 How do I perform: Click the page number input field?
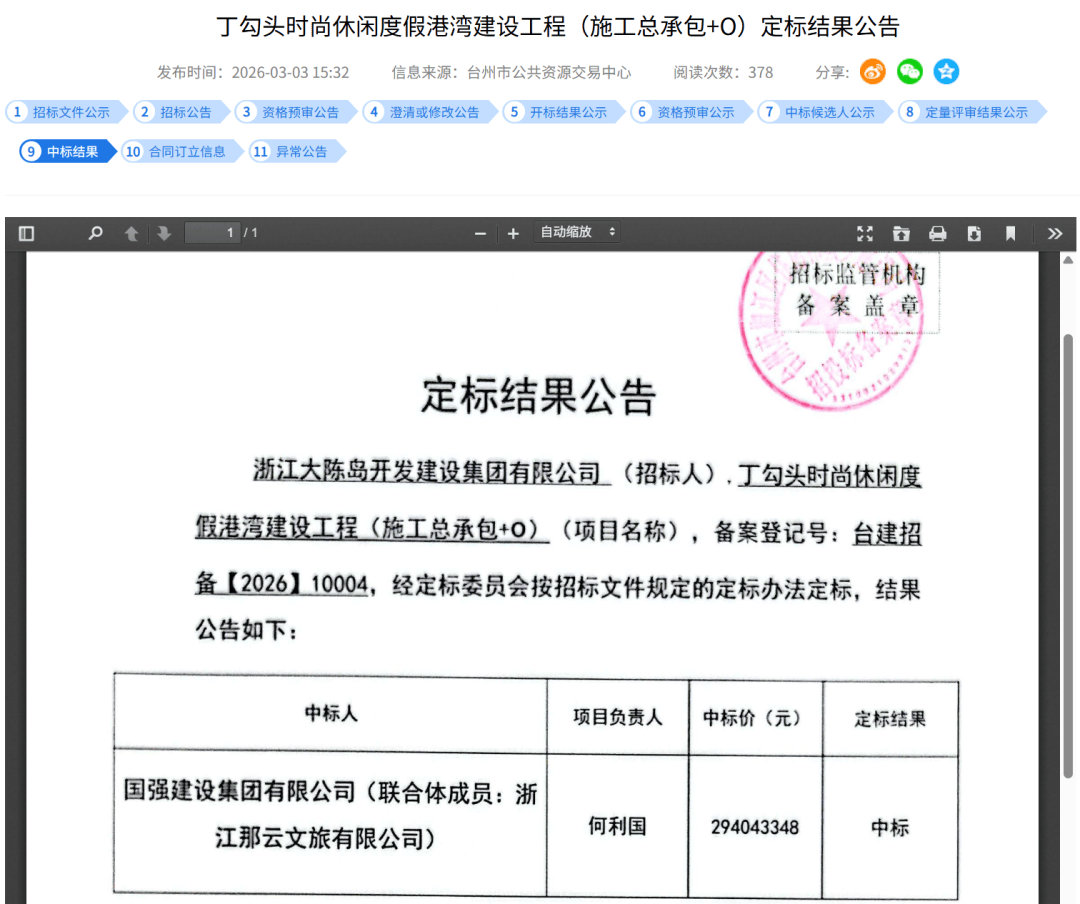pyautogui.click(x=212, y=233)
